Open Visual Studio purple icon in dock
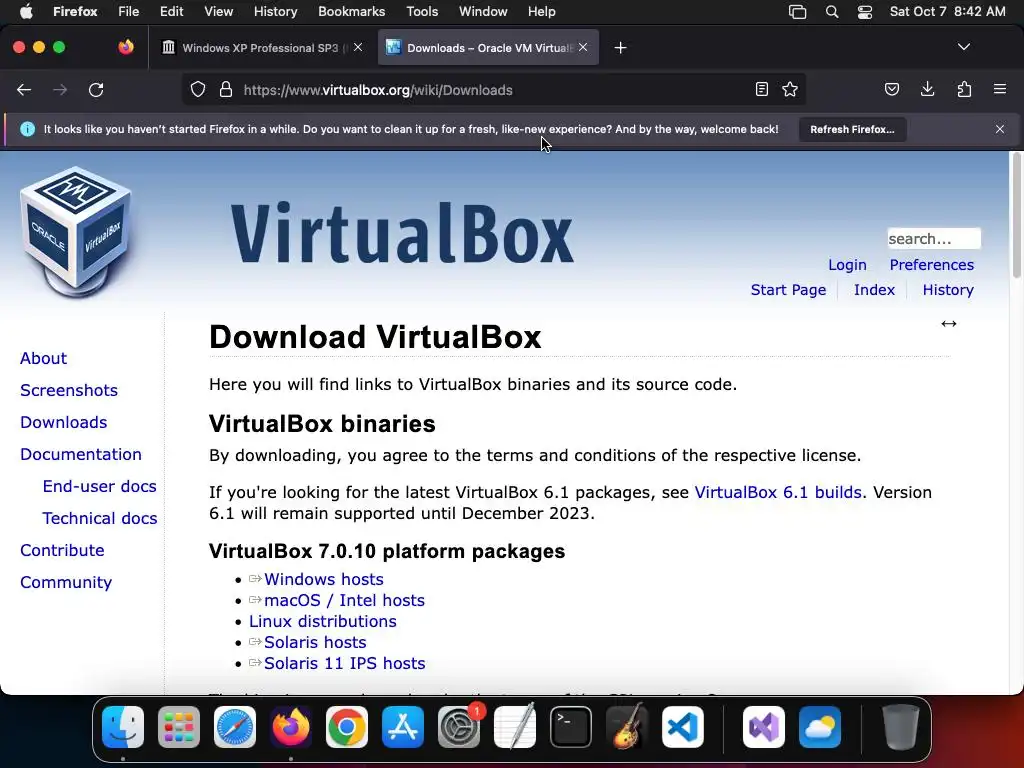The height and width of the screenshot is (768, 1024). click(763, 727)
